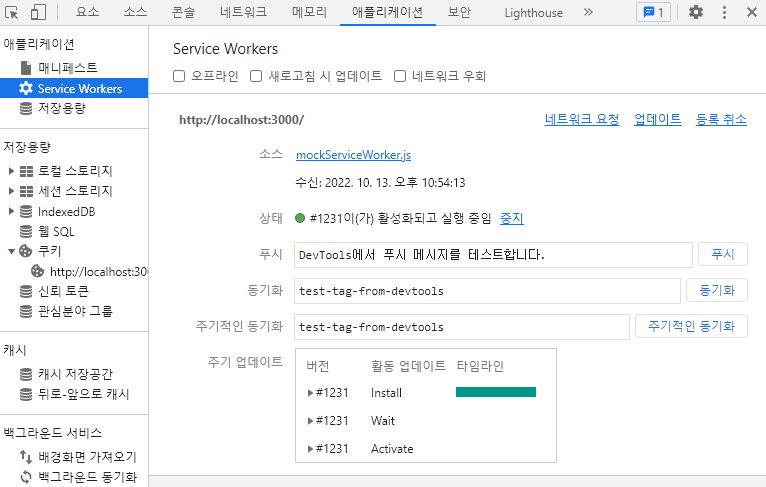
Task: Switch to the 메모리 tab
Action: pyautogui.click(x=310, y=12)
